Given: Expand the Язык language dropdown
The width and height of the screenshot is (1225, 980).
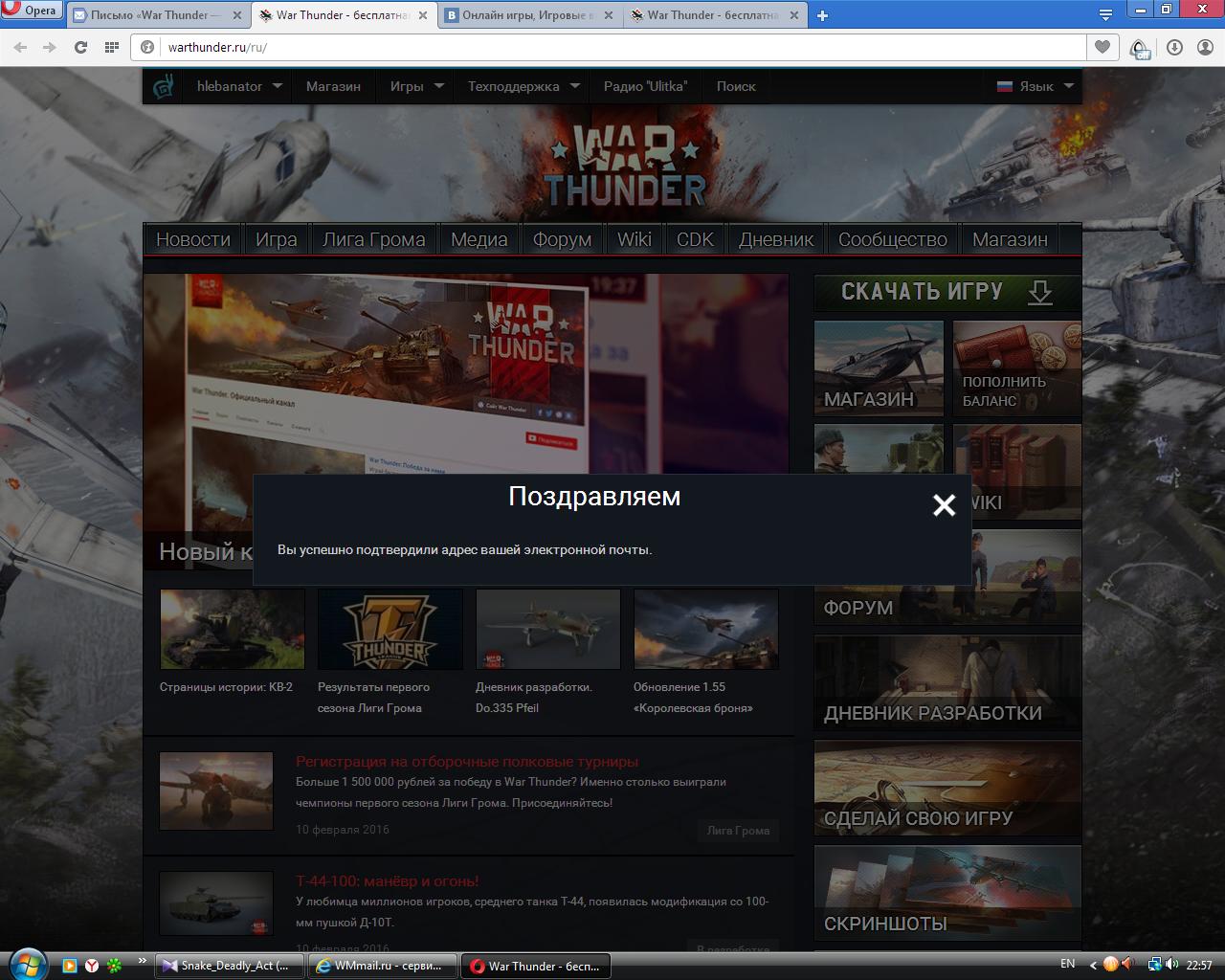Looking at the screenshot, I should (x=1036, y=86).
